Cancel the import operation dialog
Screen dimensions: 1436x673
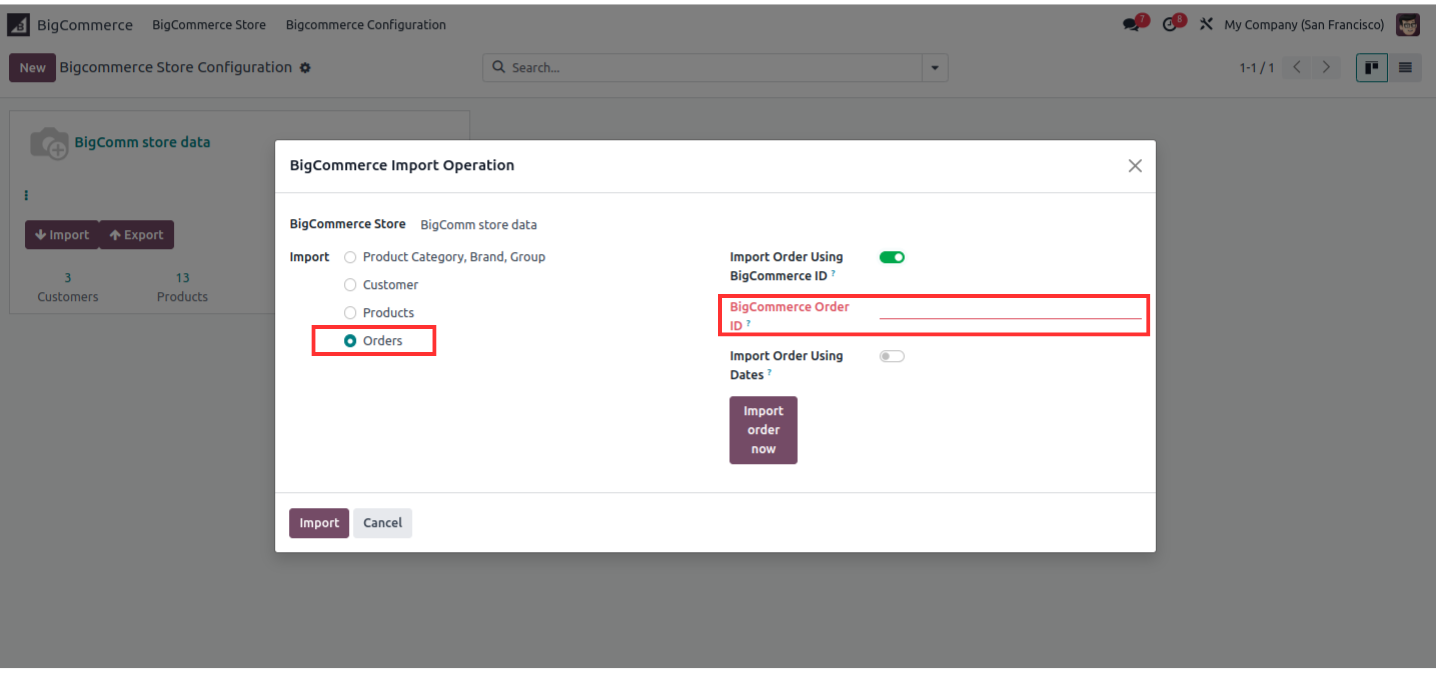(x=382, y=523)
